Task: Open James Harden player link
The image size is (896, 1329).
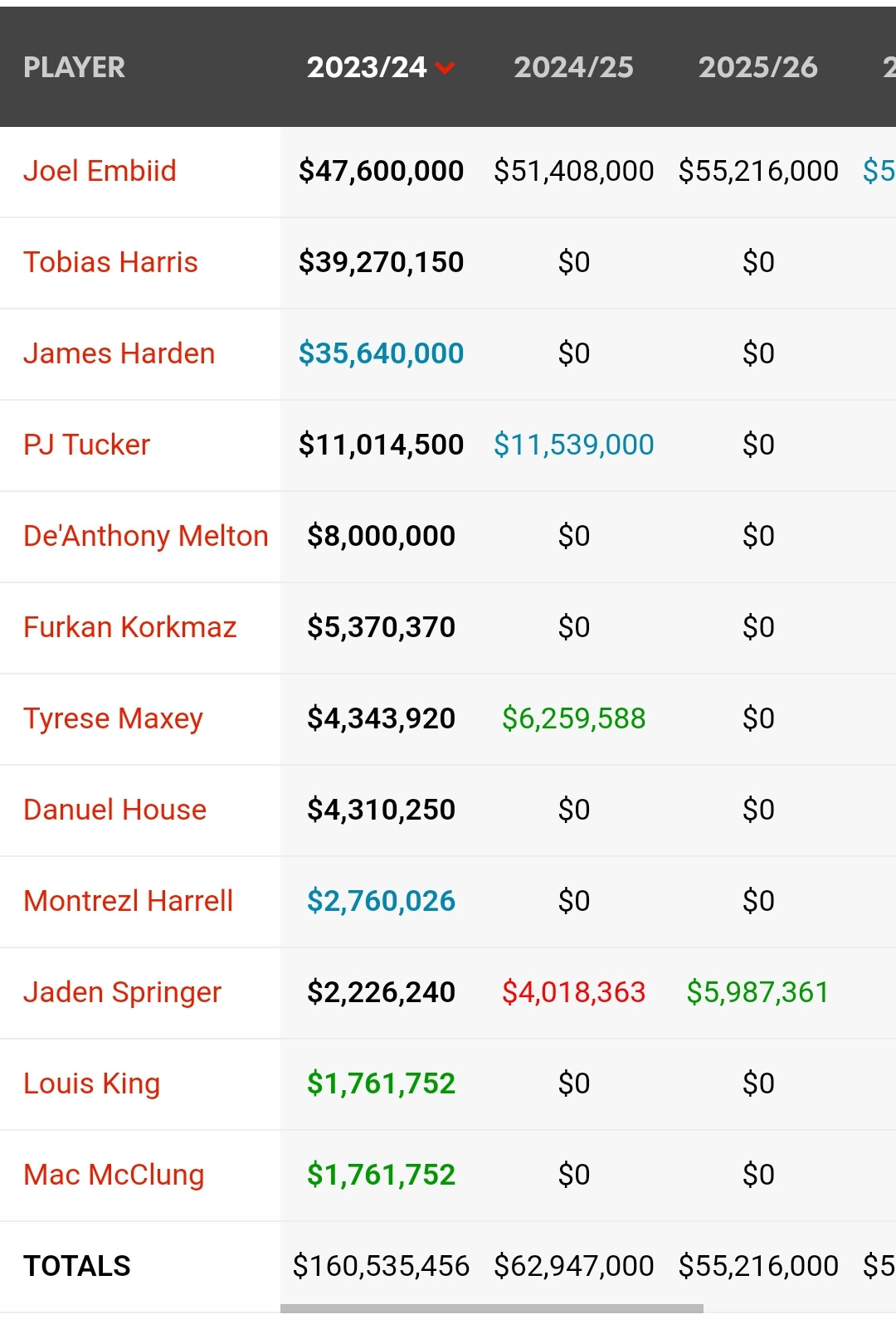Action: tap(119, 353)
